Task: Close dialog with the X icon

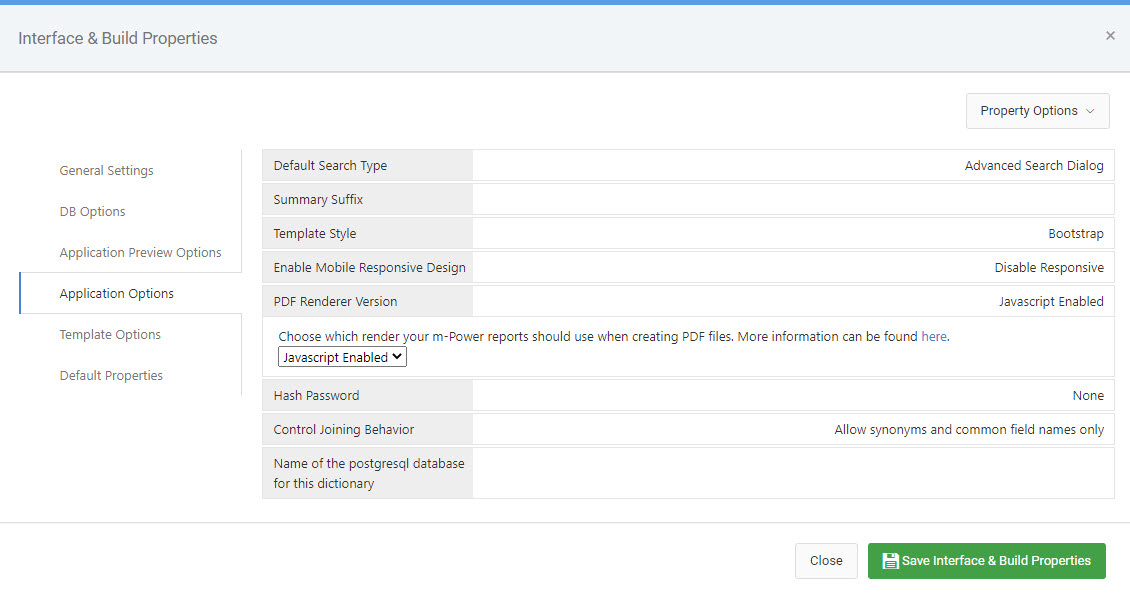Action: (1110, 35)
